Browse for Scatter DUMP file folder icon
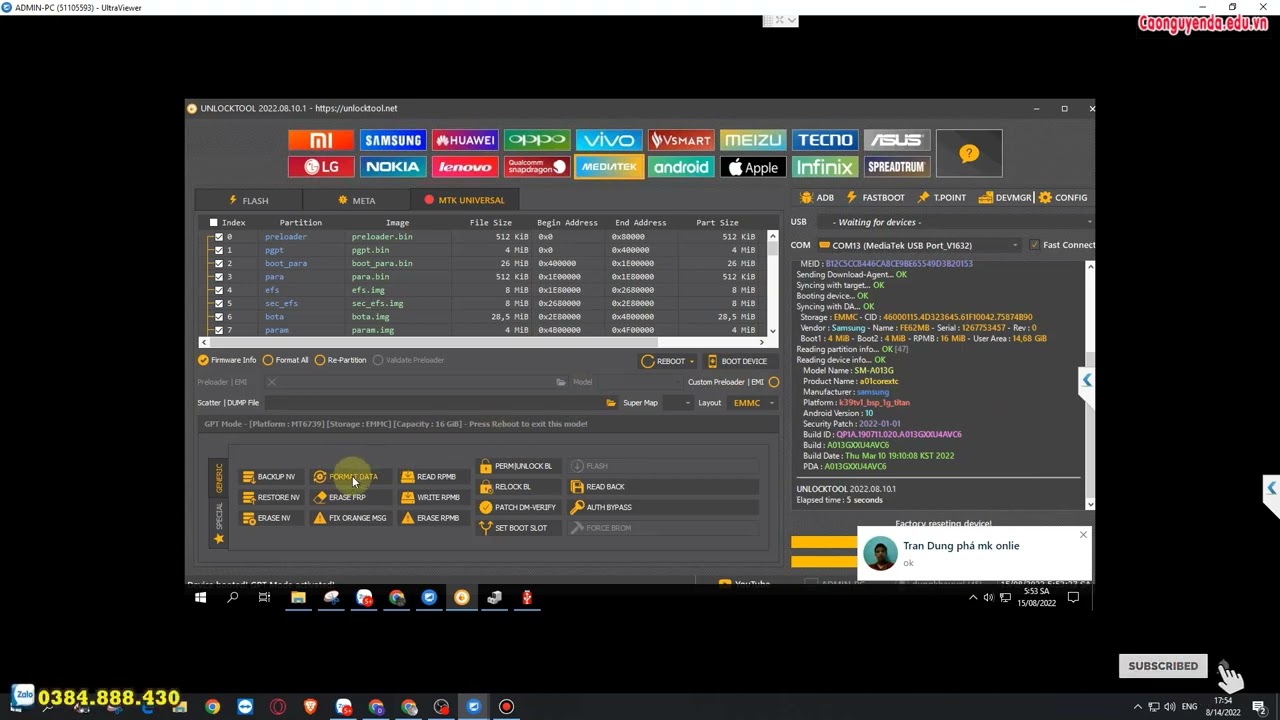 611,403
